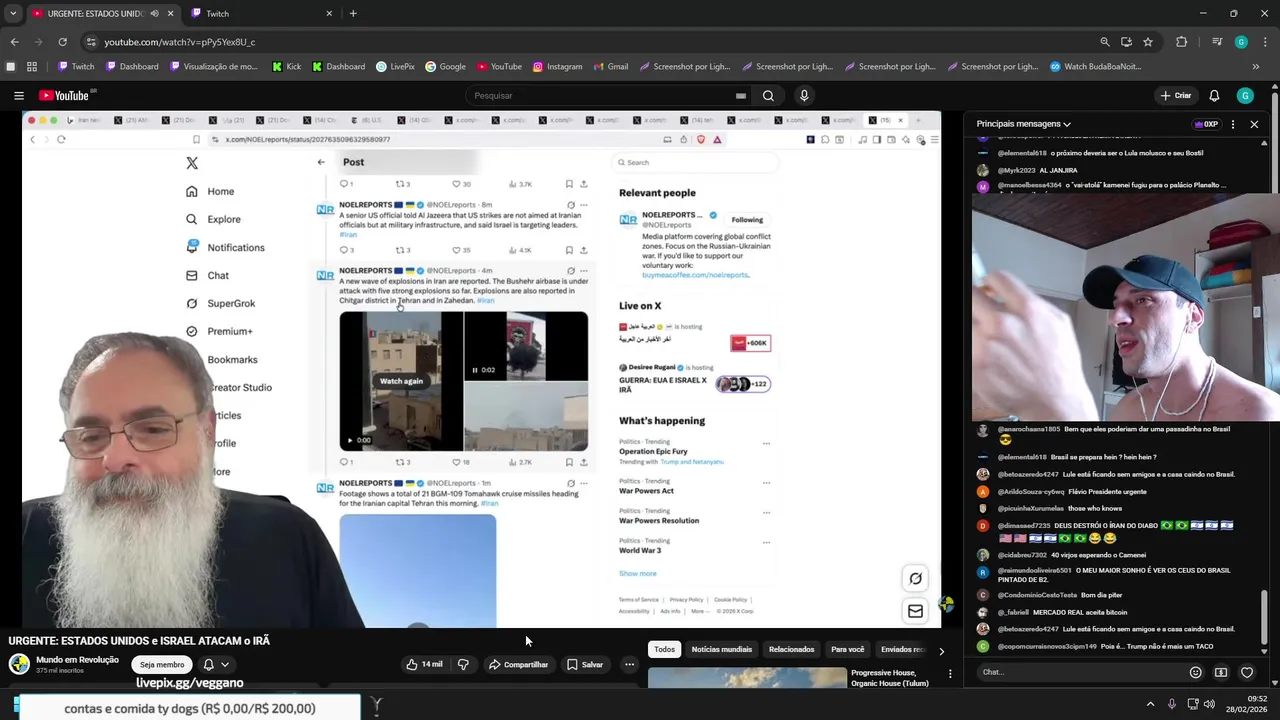Click the Compartilhar share button
The width and height of the screenshot is (1280, 720).
pos(518,664)
